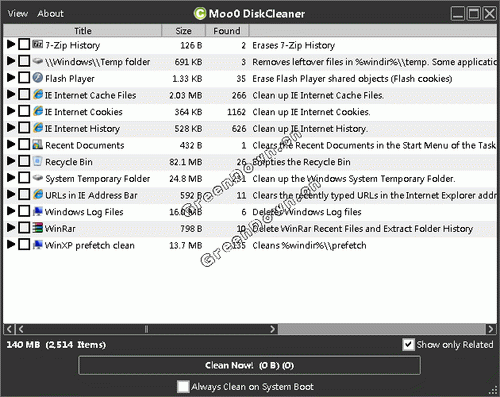Click the URLs in IE Address Bar icon
Image resolution: width=500 pixels, height=397 pixels.
point(38,194)
